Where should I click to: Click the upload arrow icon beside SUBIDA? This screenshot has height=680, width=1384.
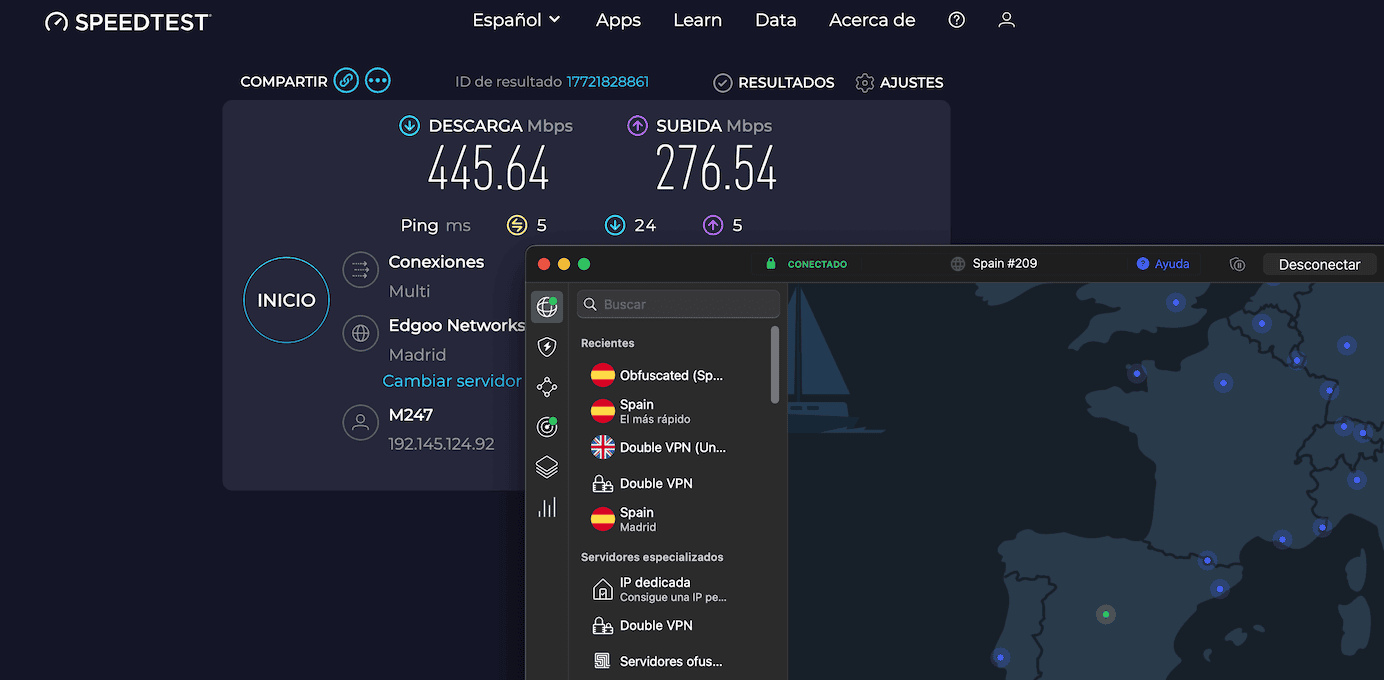point(637,126)
